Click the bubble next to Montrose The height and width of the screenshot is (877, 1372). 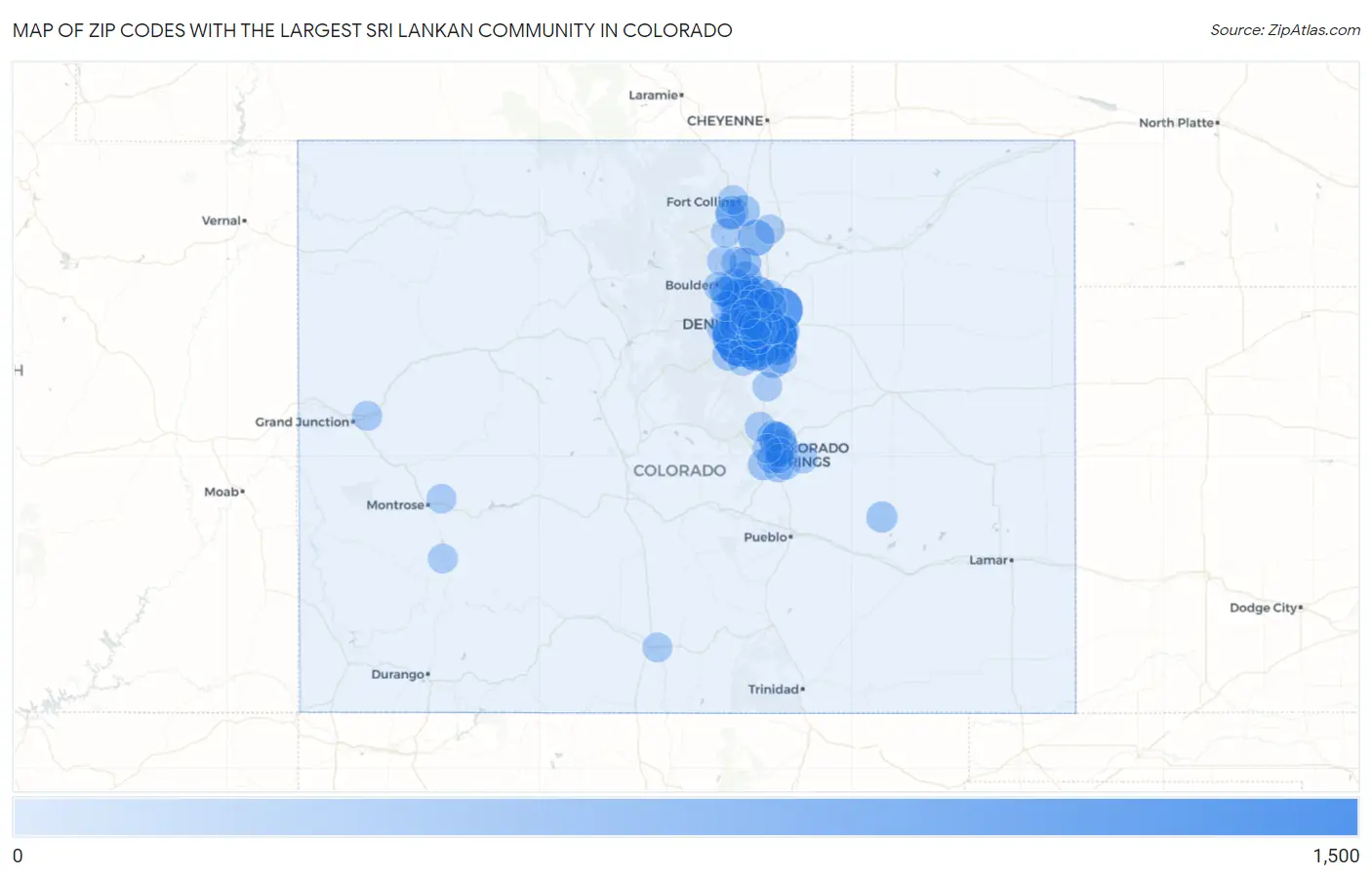point(441,498)
